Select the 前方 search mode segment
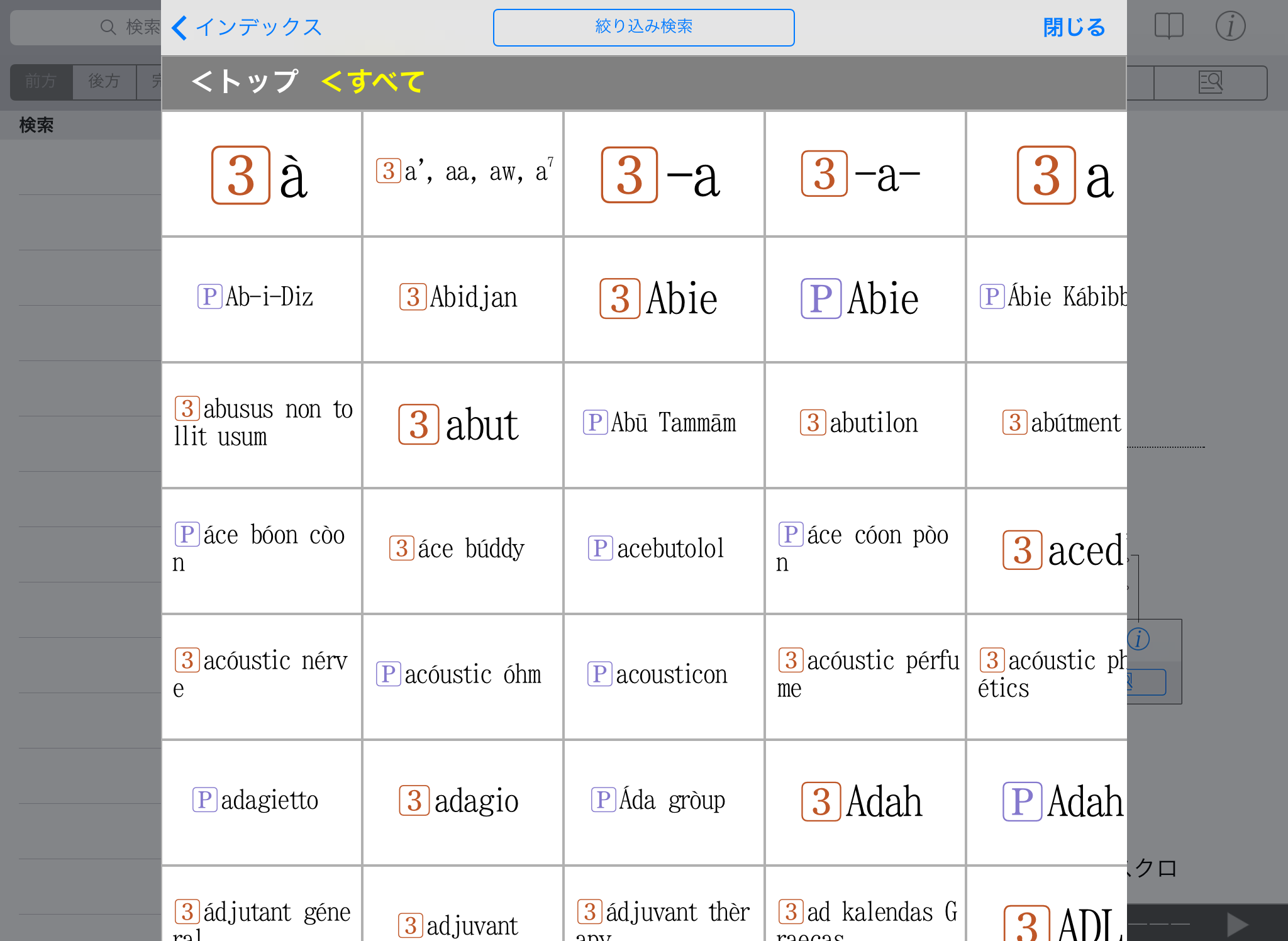 point(42,81)
